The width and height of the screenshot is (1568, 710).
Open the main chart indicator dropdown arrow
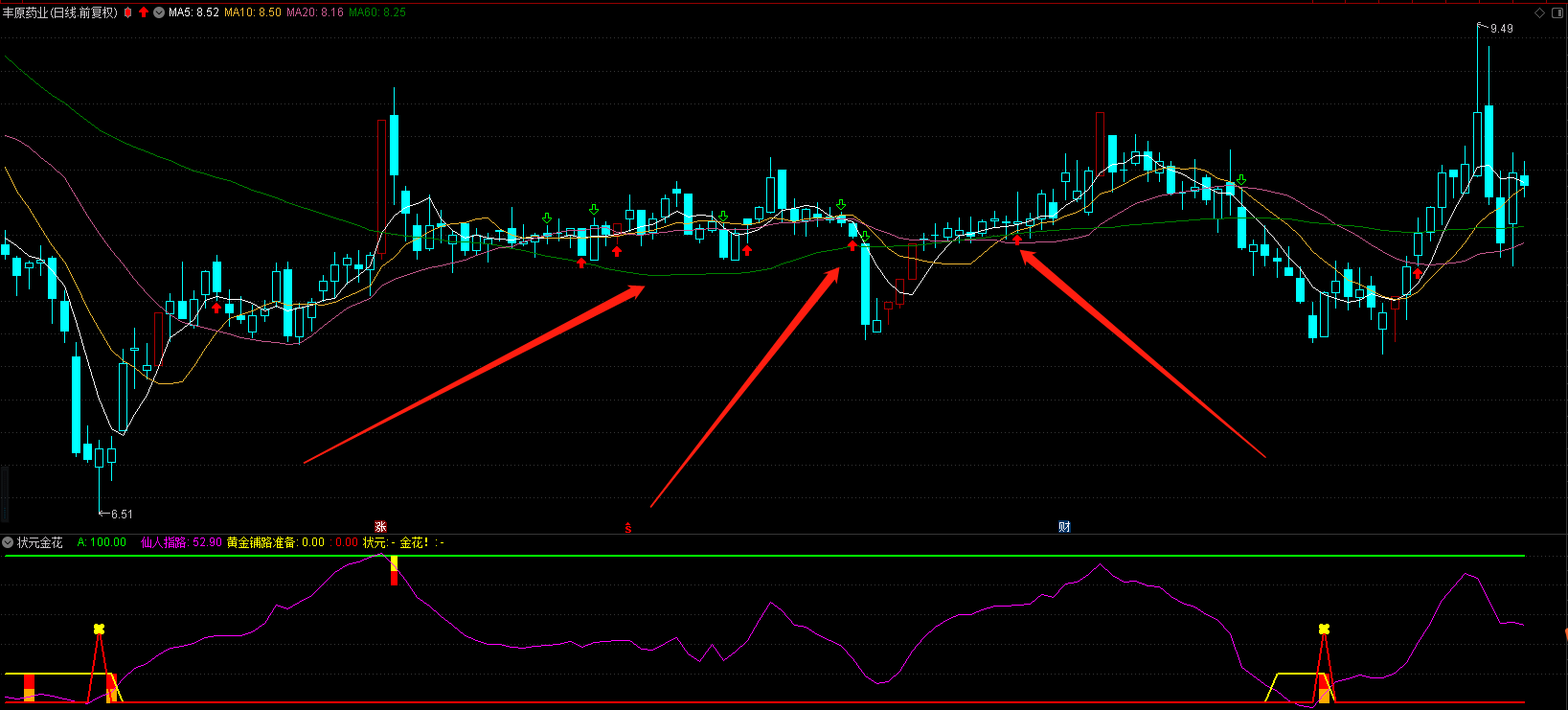(x=159, y=12)
